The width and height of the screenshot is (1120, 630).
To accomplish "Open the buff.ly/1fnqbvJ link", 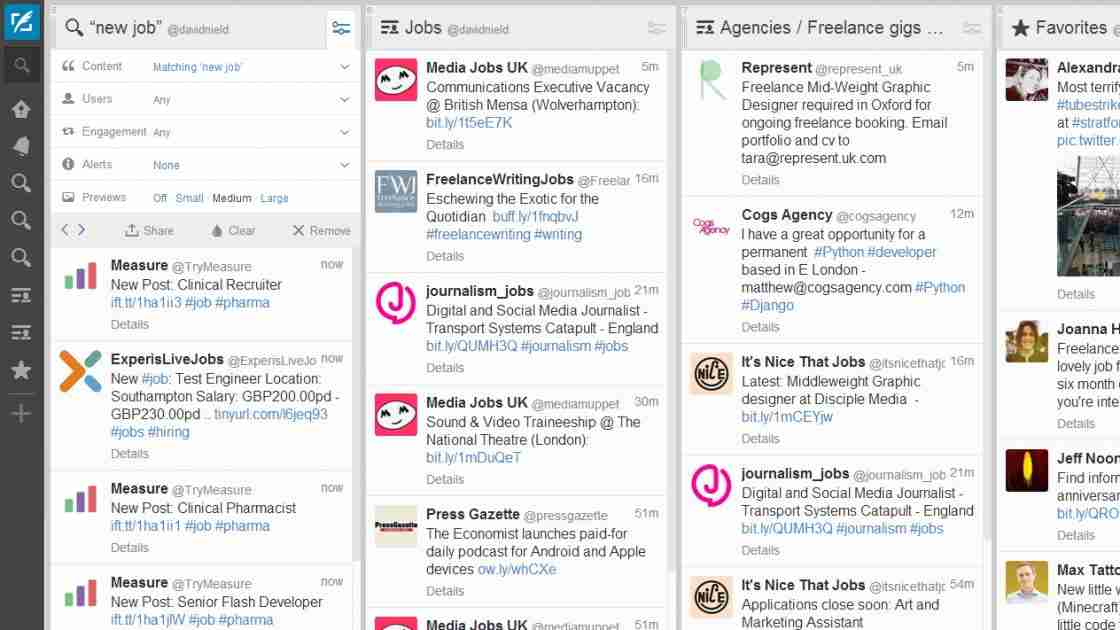I will tap(536, 216).
